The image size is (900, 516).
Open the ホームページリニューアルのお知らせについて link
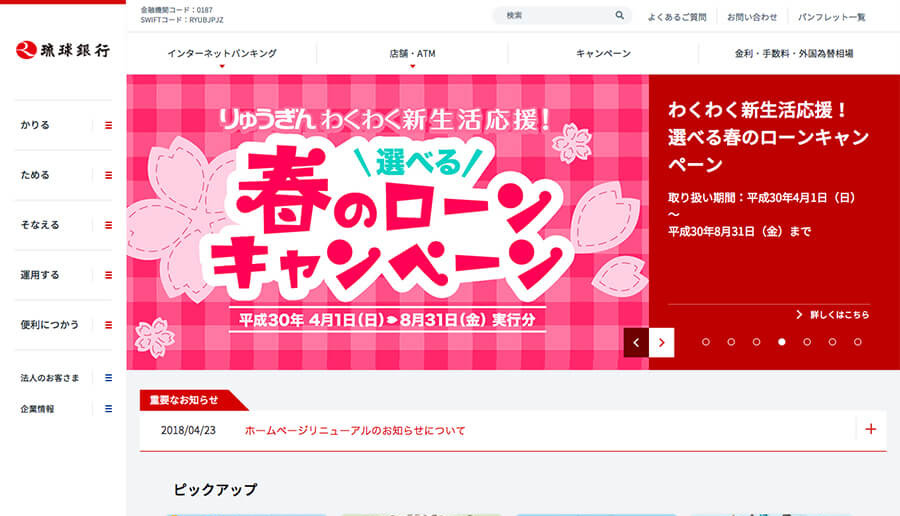pos(355,431)
